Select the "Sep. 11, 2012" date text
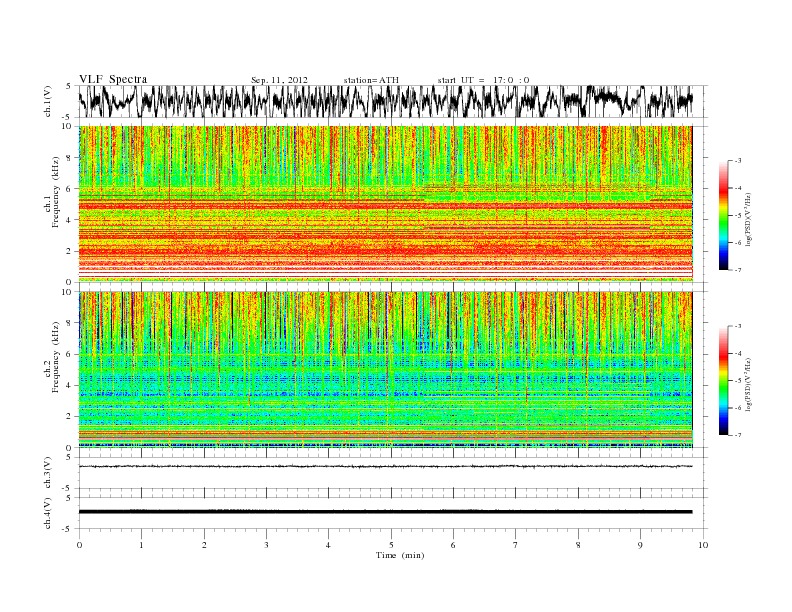The width and height of the screenshot is (792, 612). click(x=279, y=80)
